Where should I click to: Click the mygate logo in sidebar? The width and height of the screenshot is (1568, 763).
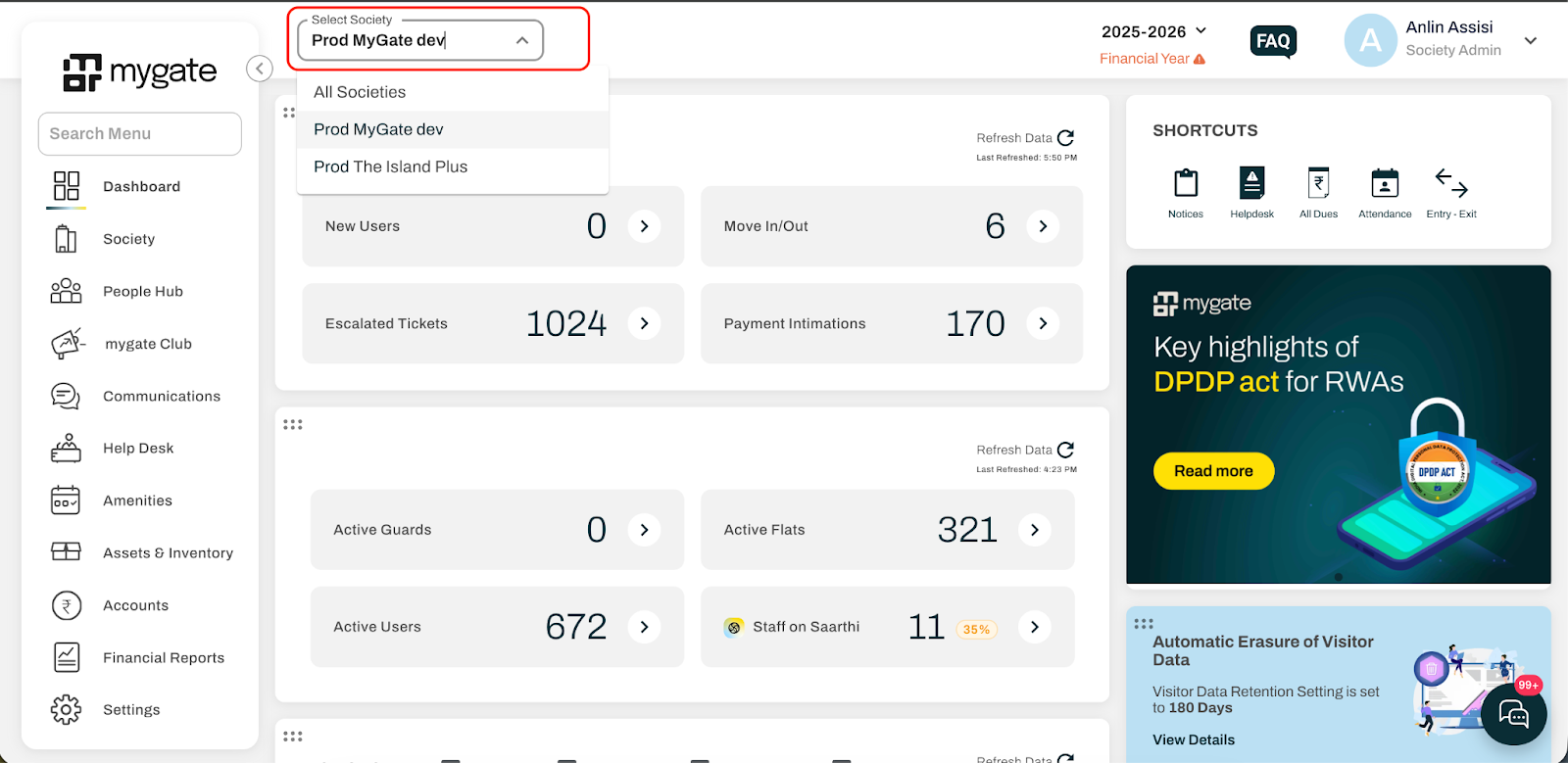point(139,72)
